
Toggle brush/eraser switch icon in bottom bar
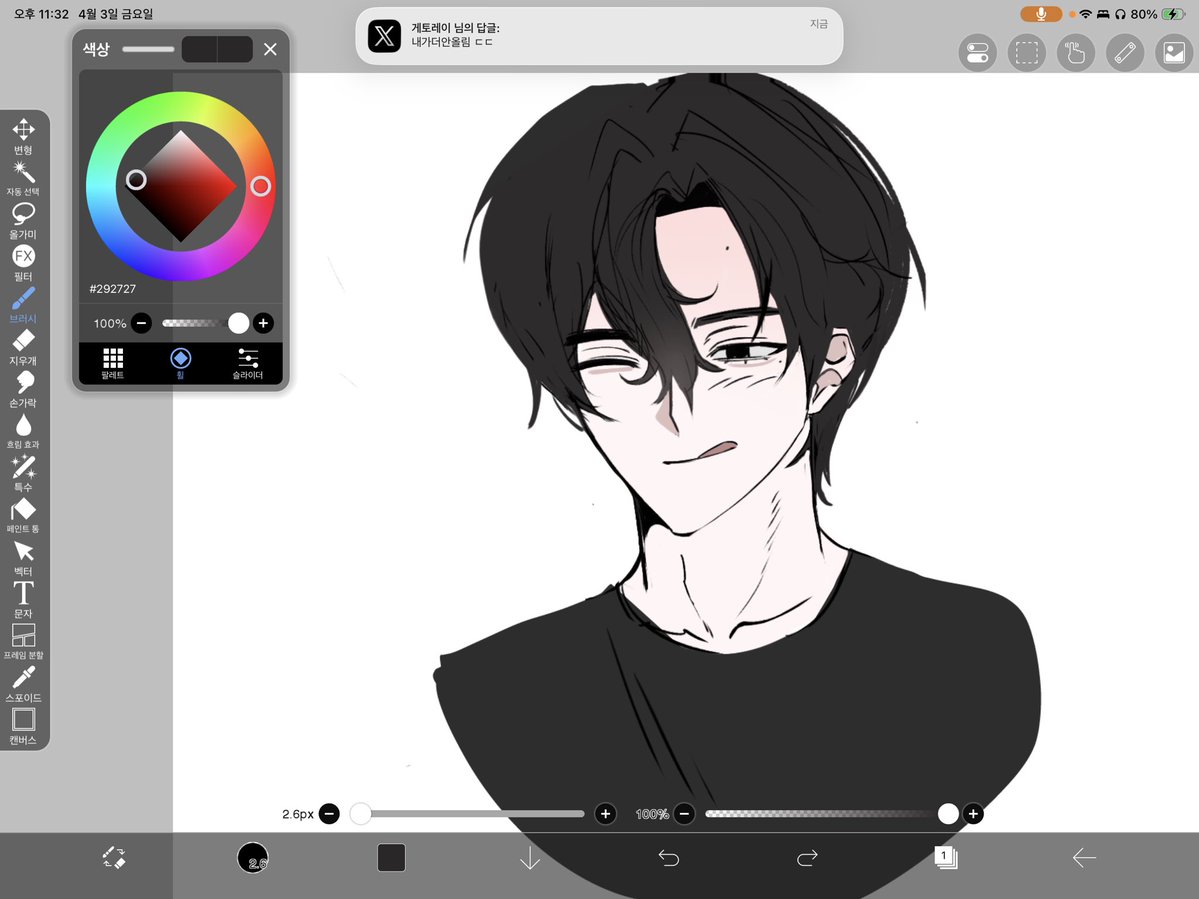pos(114,858)
